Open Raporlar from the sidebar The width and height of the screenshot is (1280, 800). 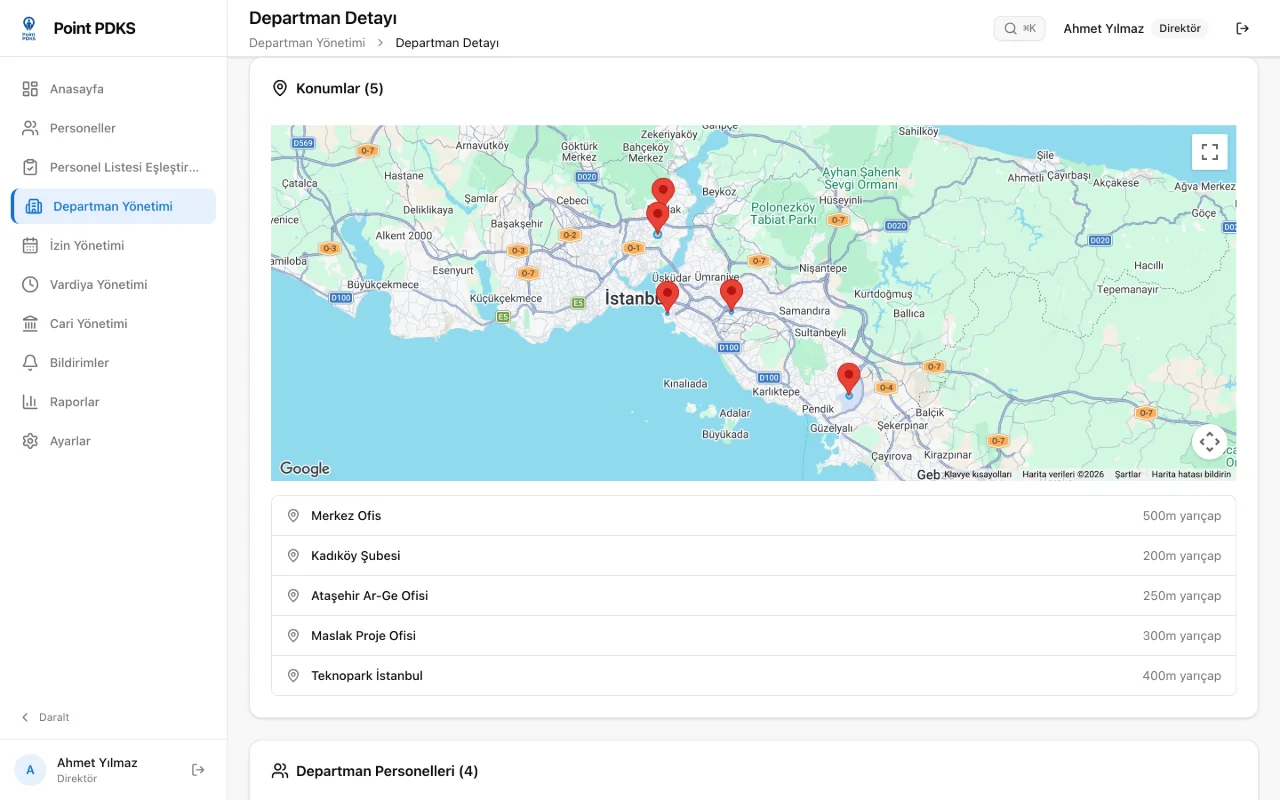[x=114, y=401]
